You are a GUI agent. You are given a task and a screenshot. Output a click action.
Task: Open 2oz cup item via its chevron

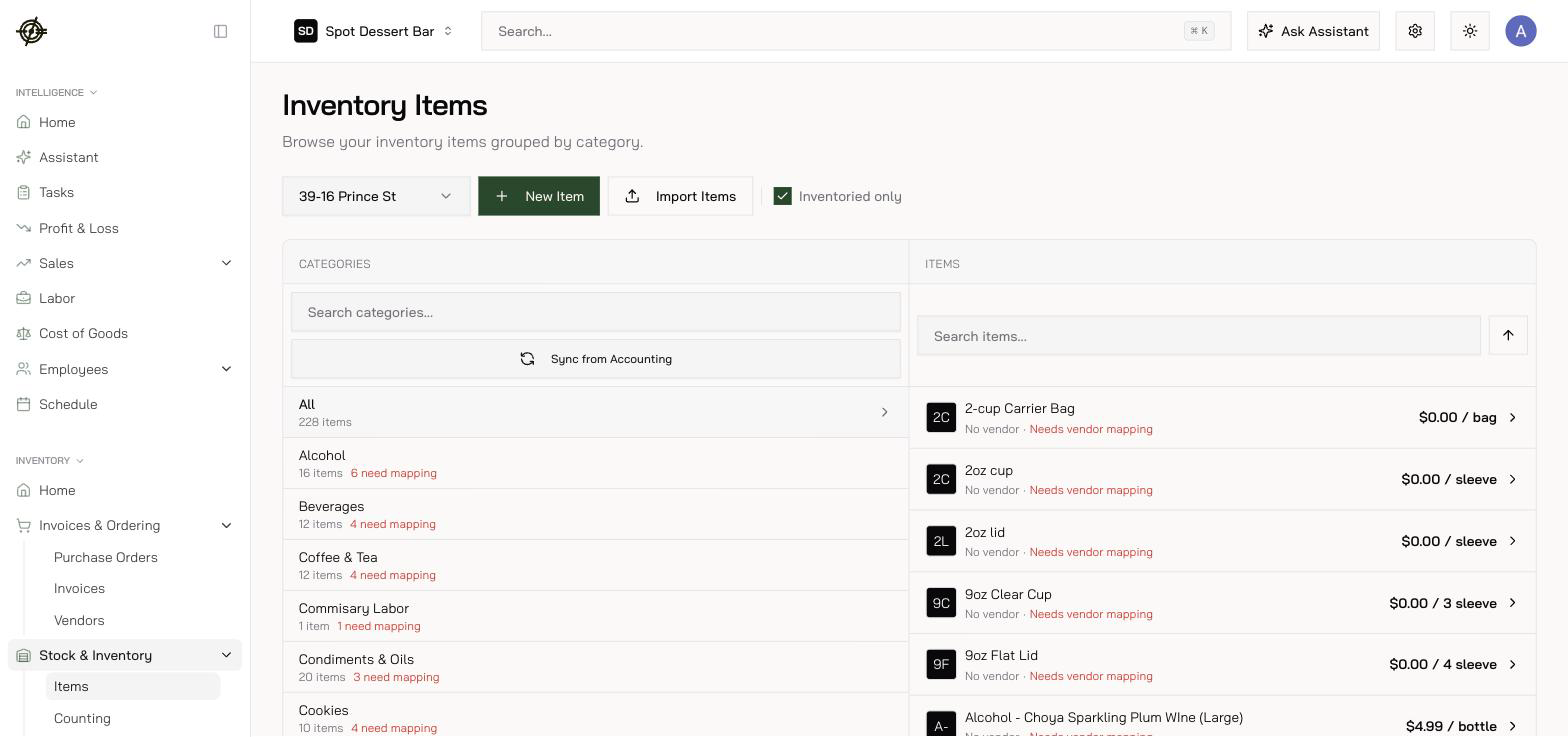coord(1512,479)
